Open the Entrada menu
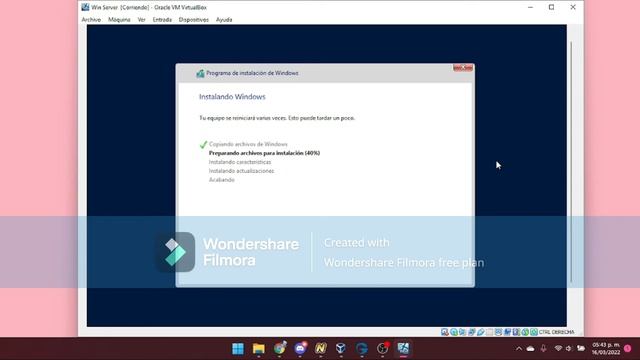The width and height of the screenshot is (640, 360). pos(162,20)
